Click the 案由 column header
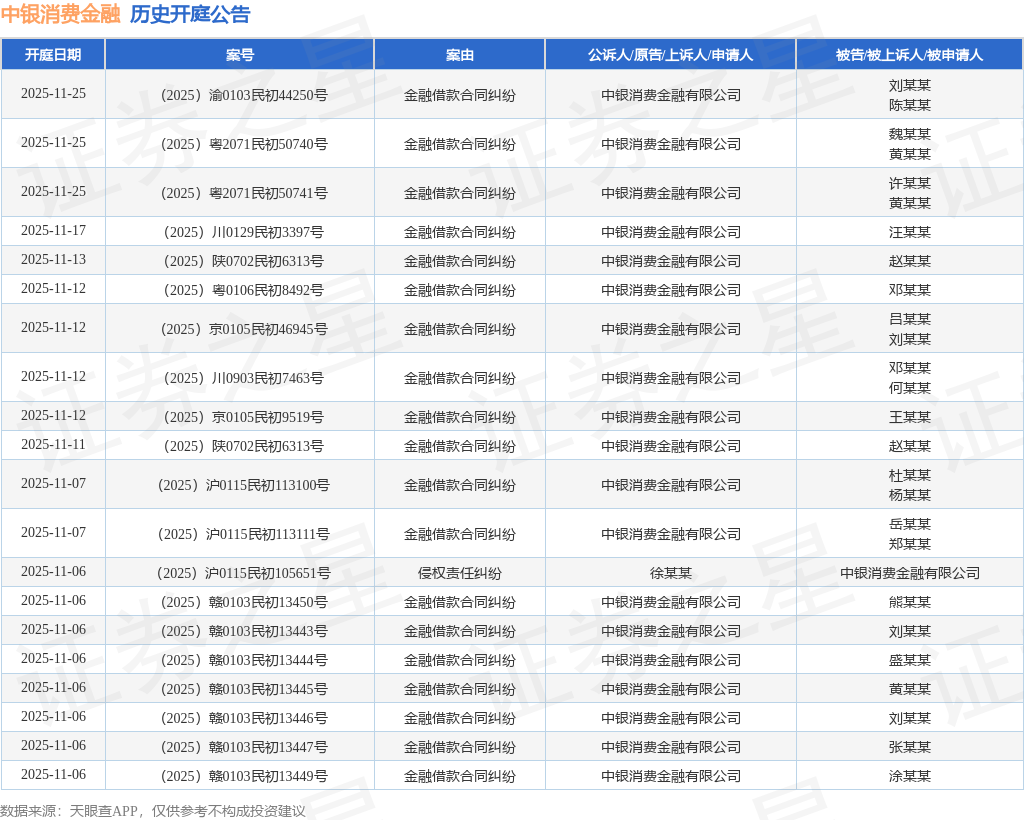Screen dimensions: 1024x820 point(460,55)
